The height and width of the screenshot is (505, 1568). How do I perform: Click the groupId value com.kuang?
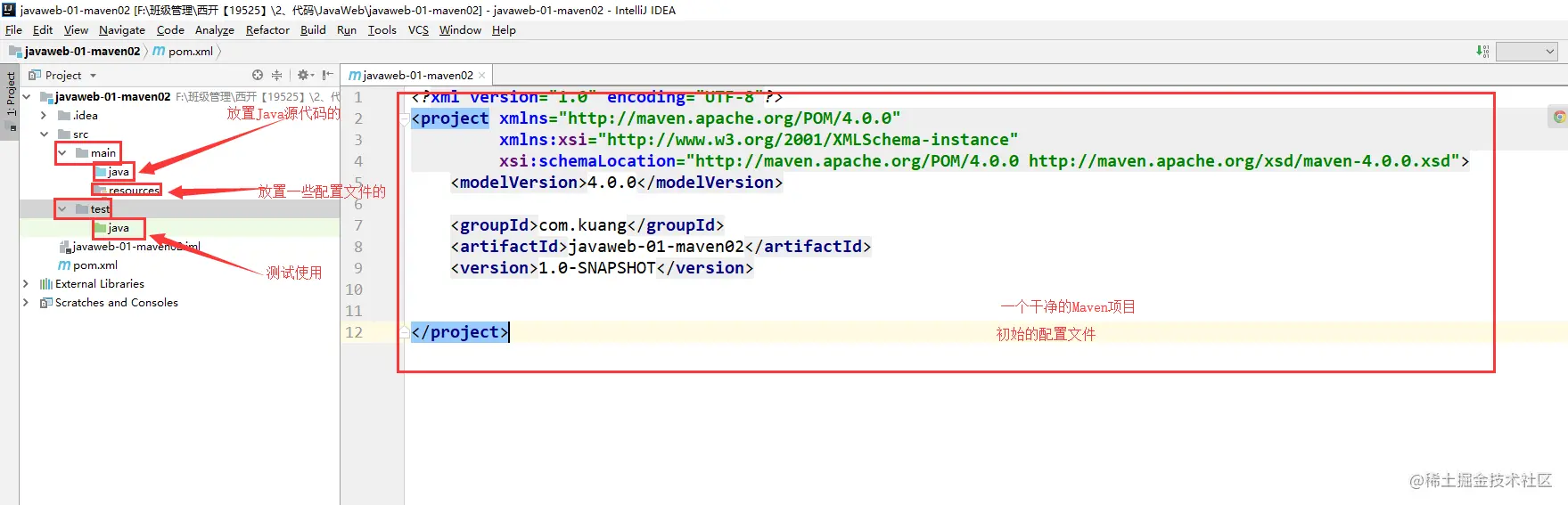coord(583,225)
